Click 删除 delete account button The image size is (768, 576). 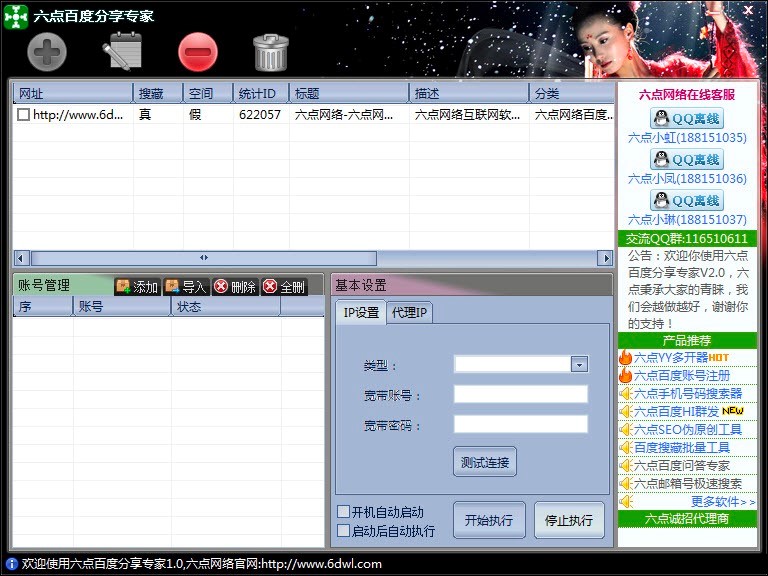point(235,287)
